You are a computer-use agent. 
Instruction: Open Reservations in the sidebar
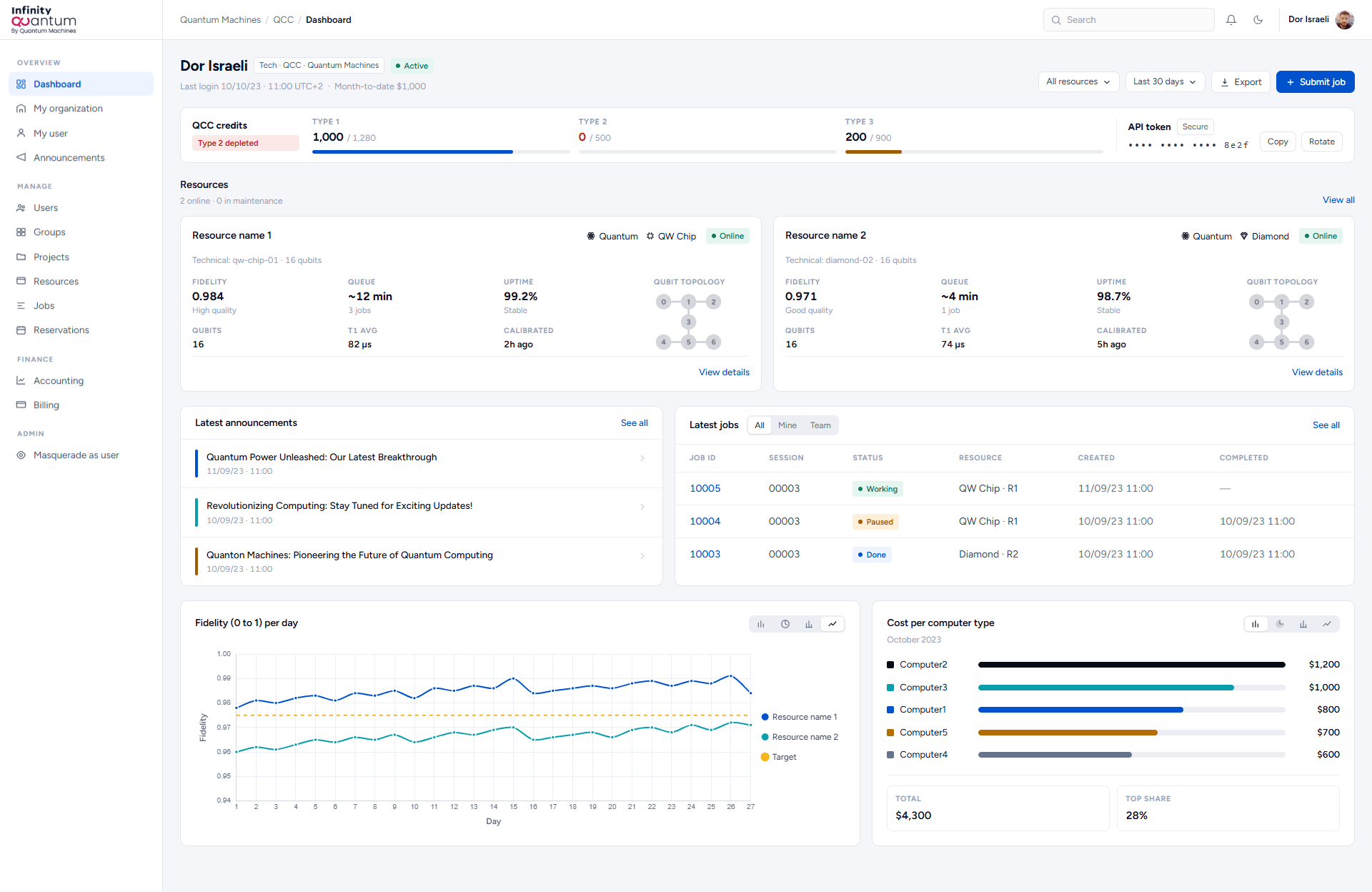tap(81, 330)
